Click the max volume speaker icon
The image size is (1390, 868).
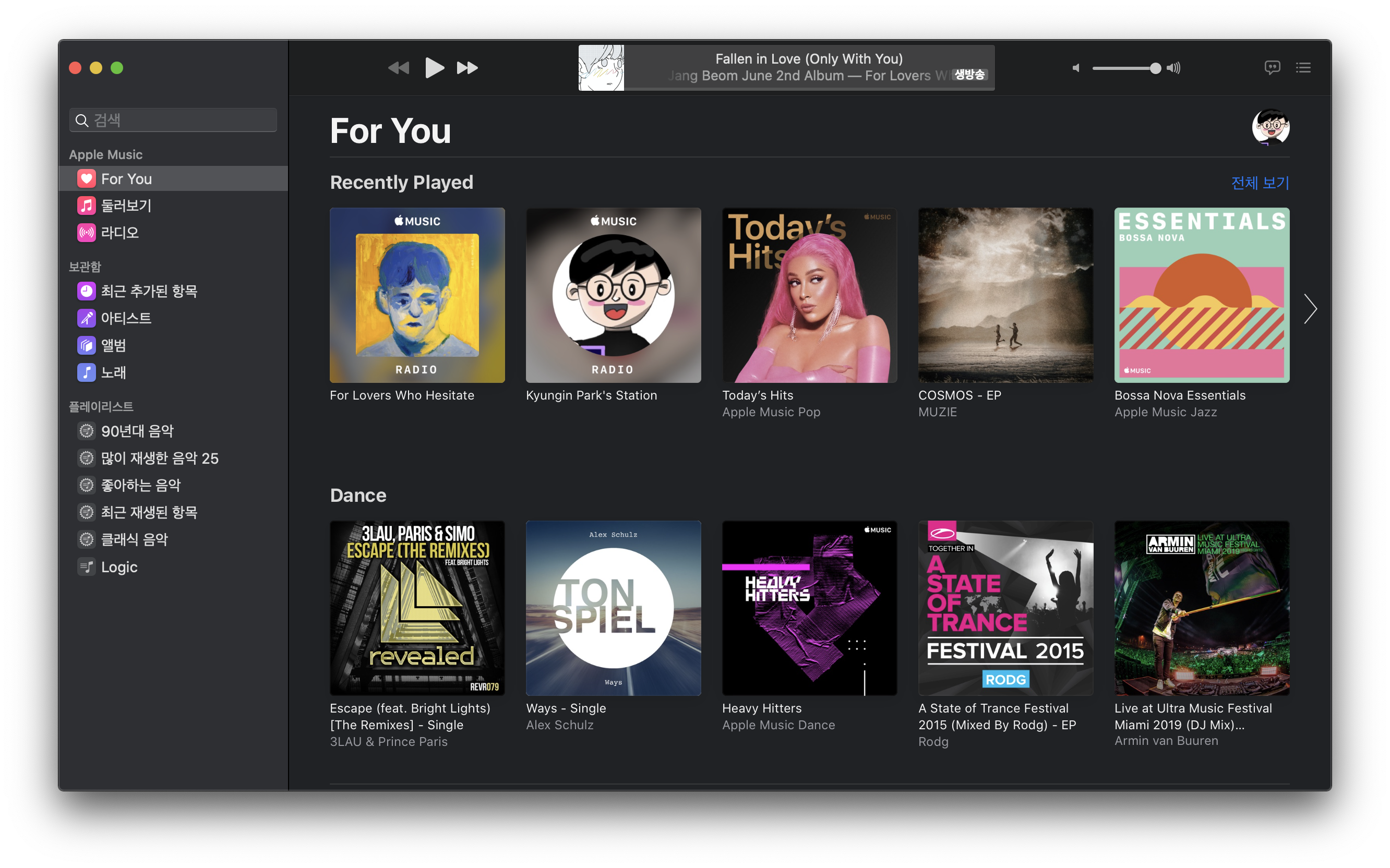point(1173,68)
